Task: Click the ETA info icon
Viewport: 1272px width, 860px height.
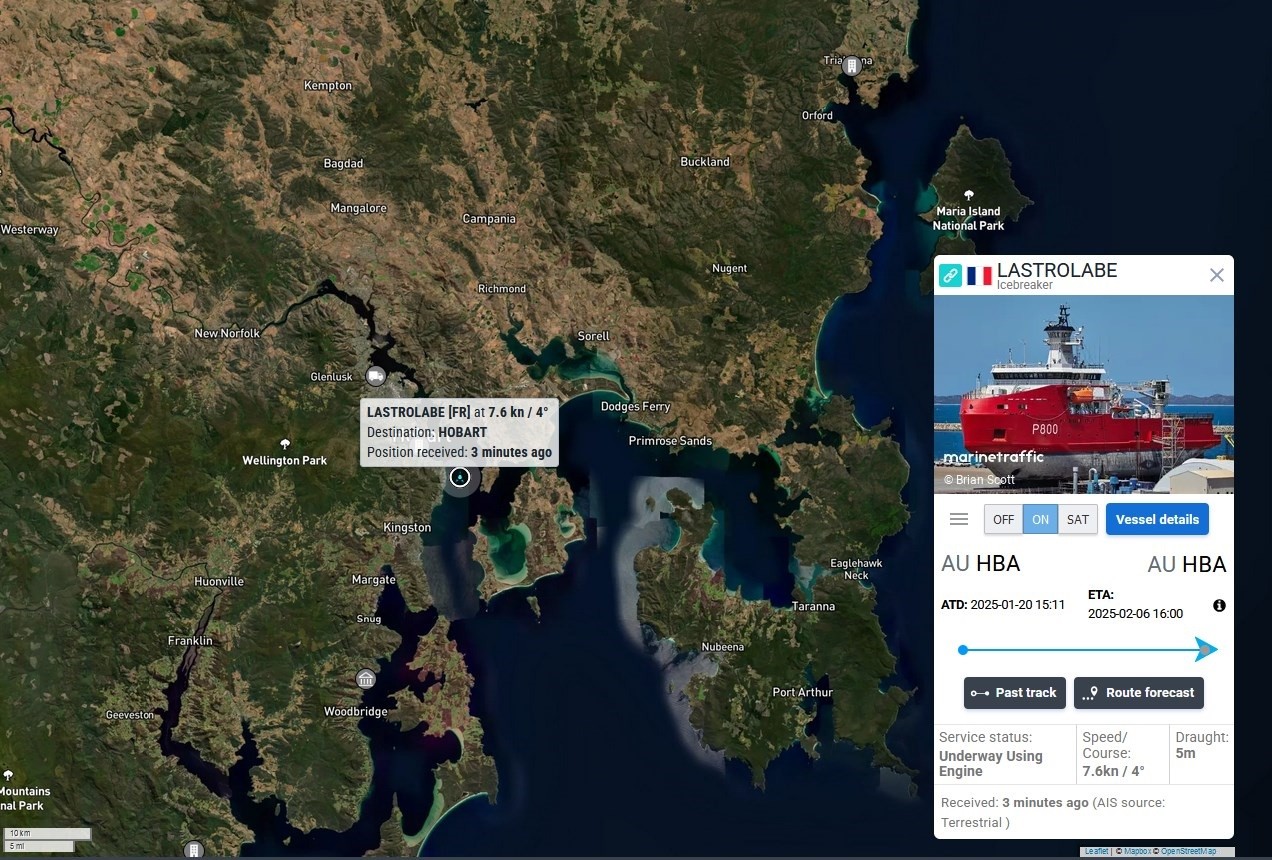Action: [x=1219, y=605]
